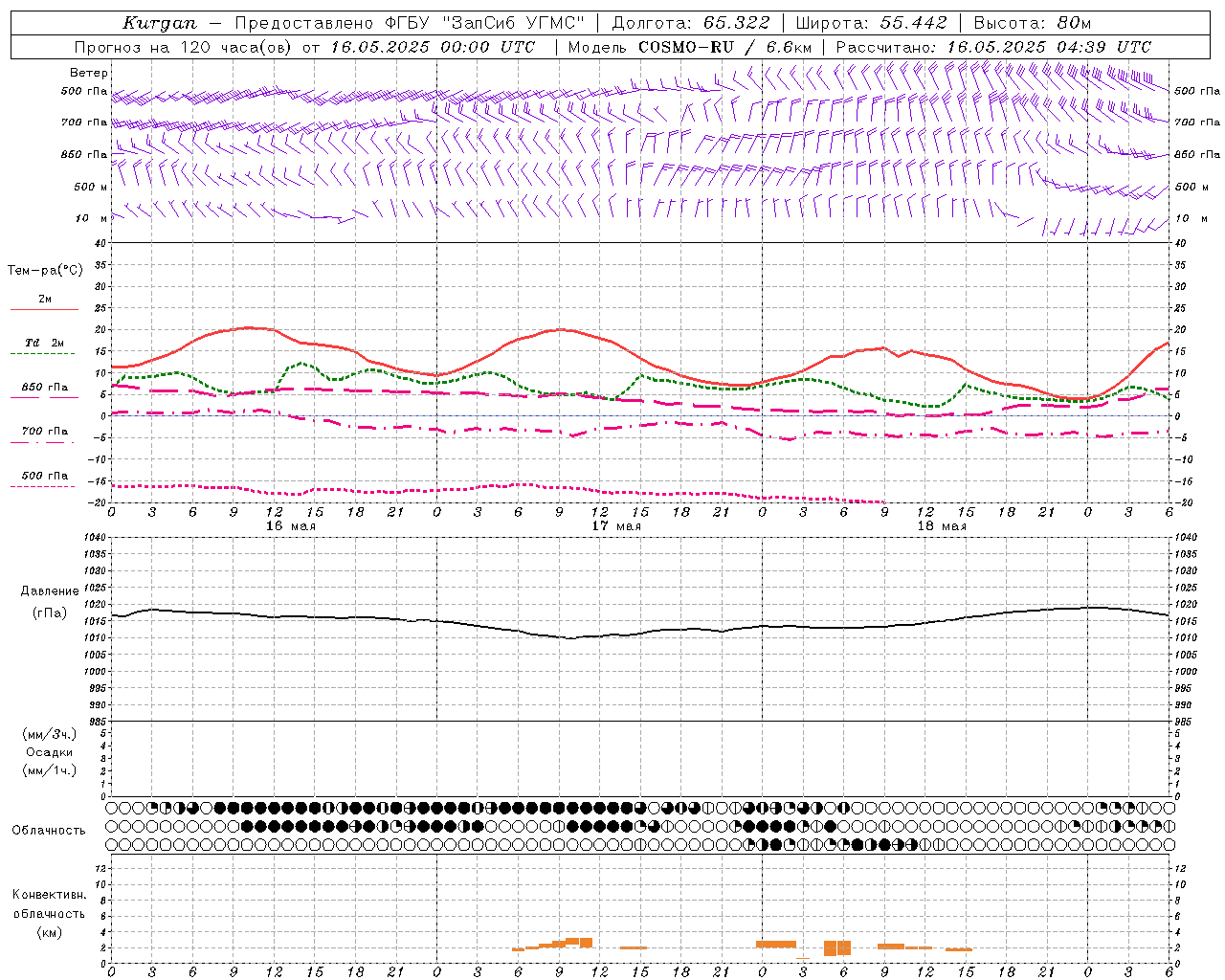Click the '(гПа)' unit label under Давление
This screenshot has height=980, width=1225.
click(x=49, y=613)
